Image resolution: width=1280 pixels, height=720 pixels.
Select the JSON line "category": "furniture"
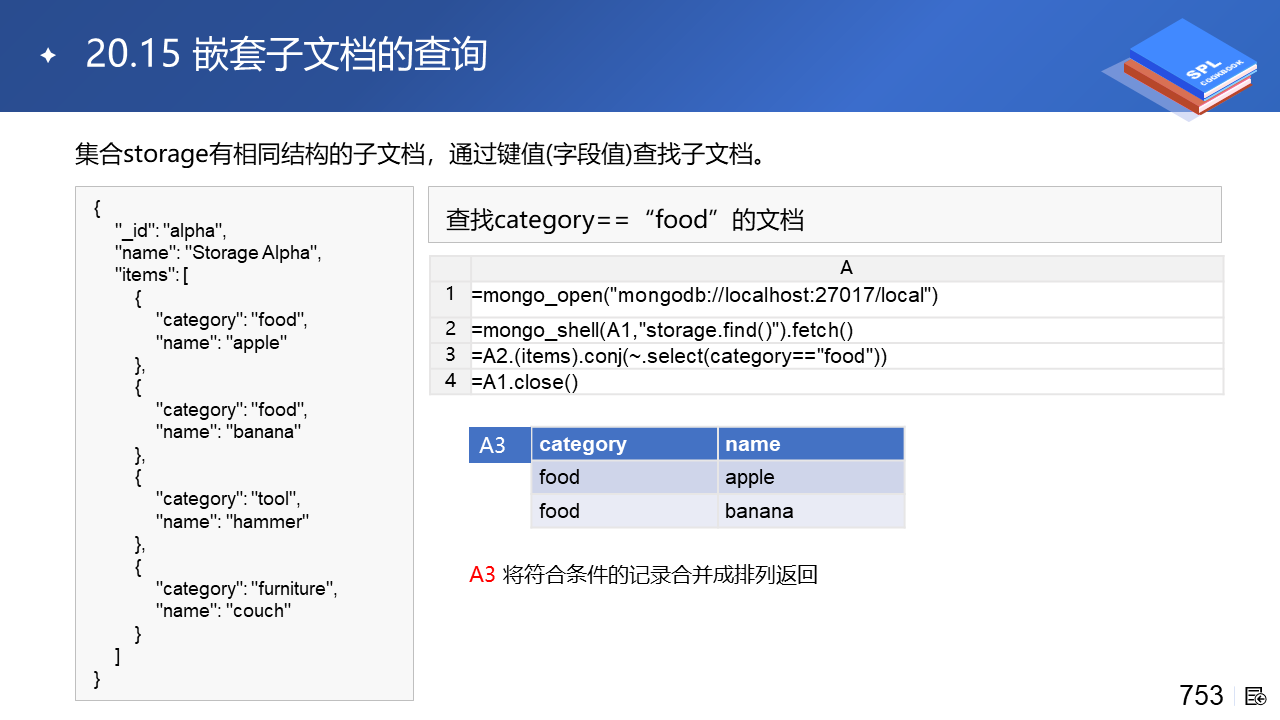click(247, 589)
